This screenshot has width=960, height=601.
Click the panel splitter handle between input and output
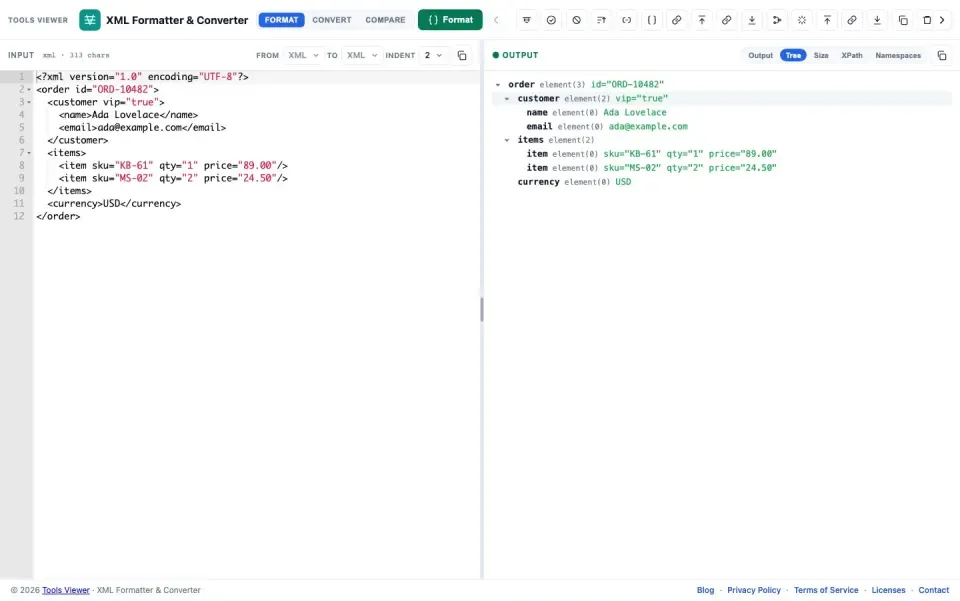tap(482, 310)
